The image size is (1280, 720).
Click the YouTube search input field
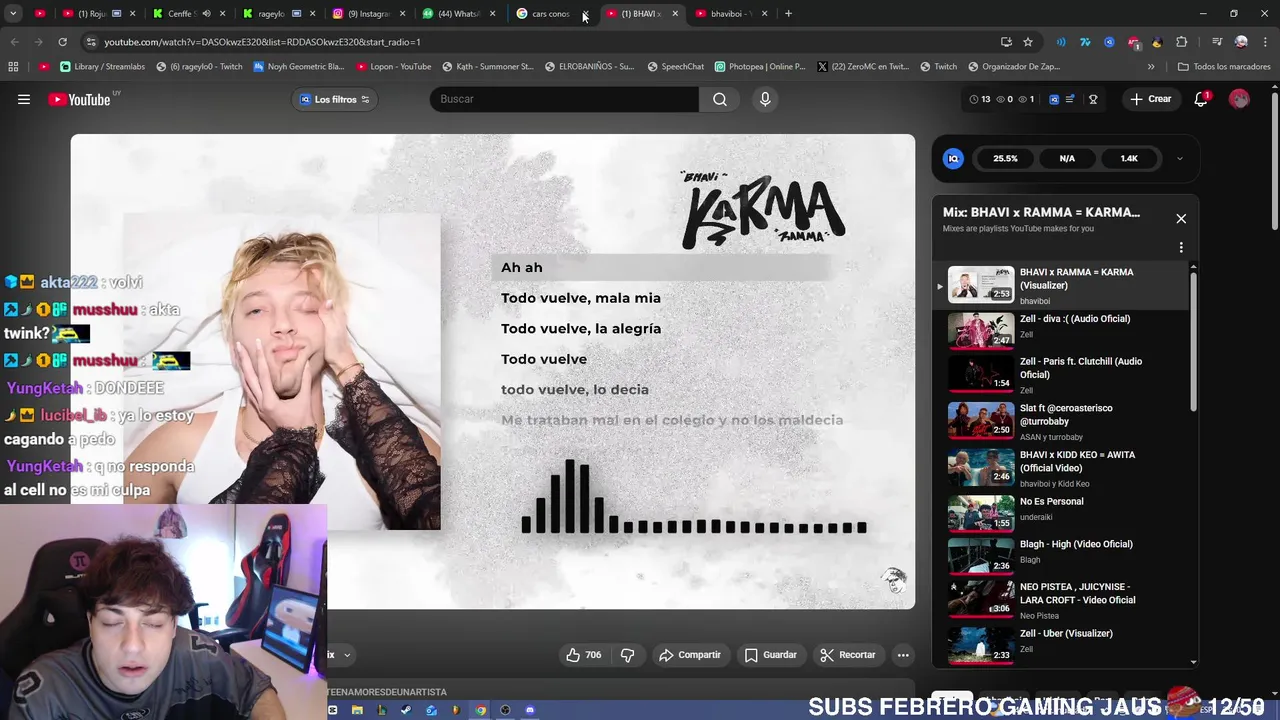click(x=564, y=99)
